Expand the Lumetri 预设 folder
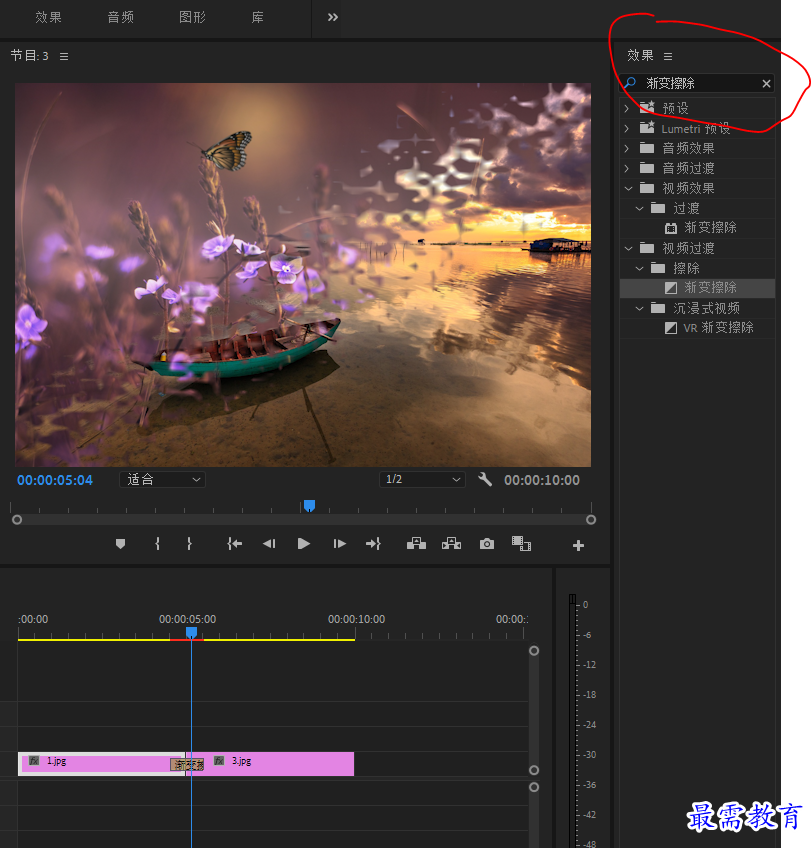 click(x=627, y=129)
